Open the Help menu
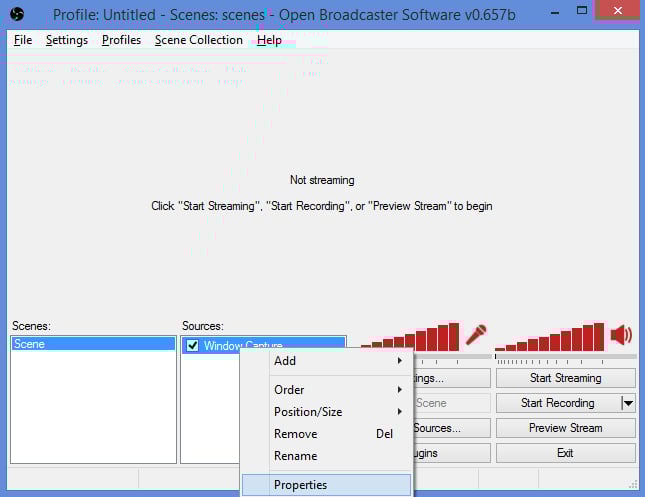This screenshot has width=645, height=497. (269, 40)
